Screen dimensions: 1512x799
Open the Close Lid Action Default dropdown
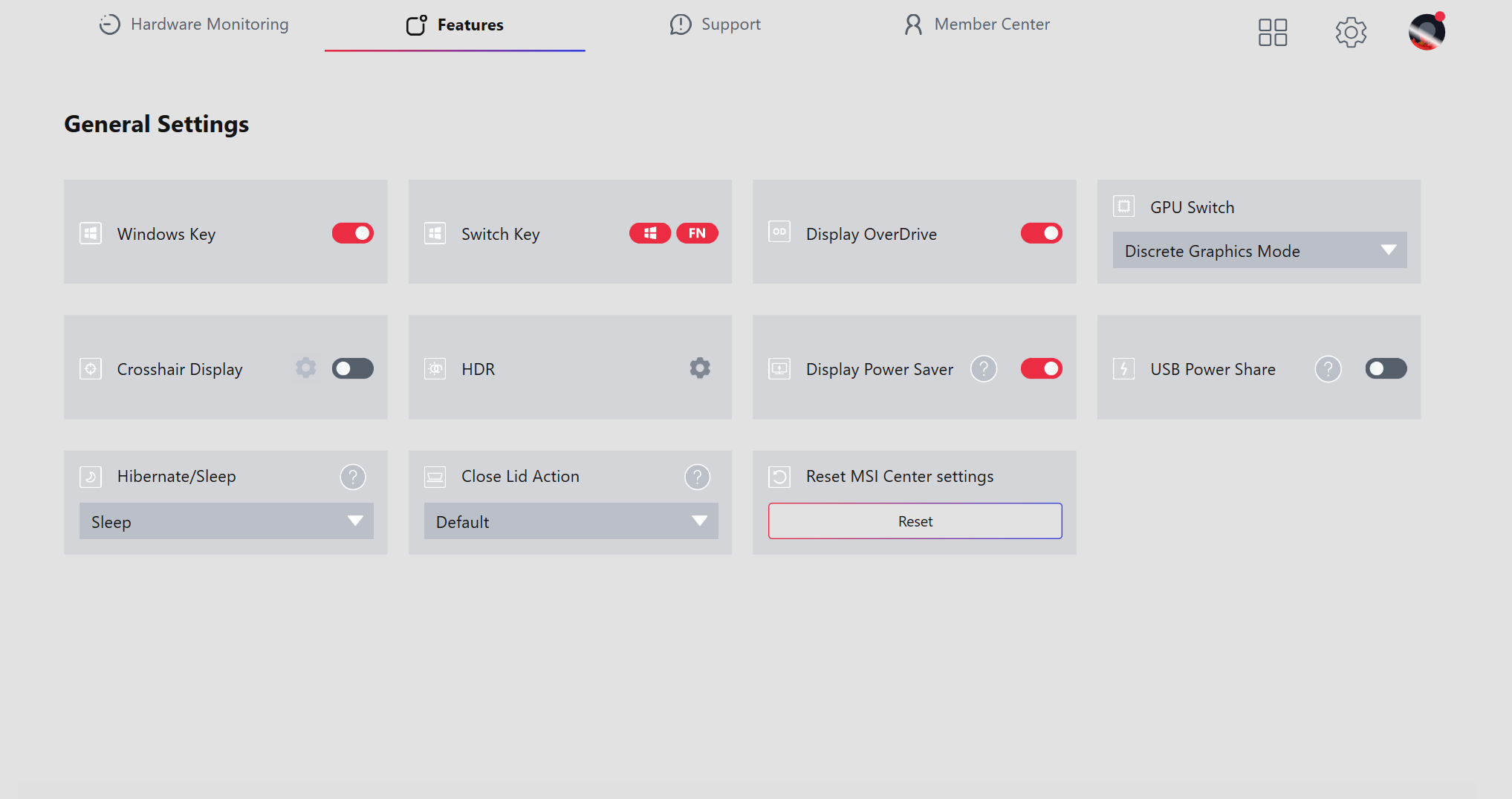tap(571, 521)
